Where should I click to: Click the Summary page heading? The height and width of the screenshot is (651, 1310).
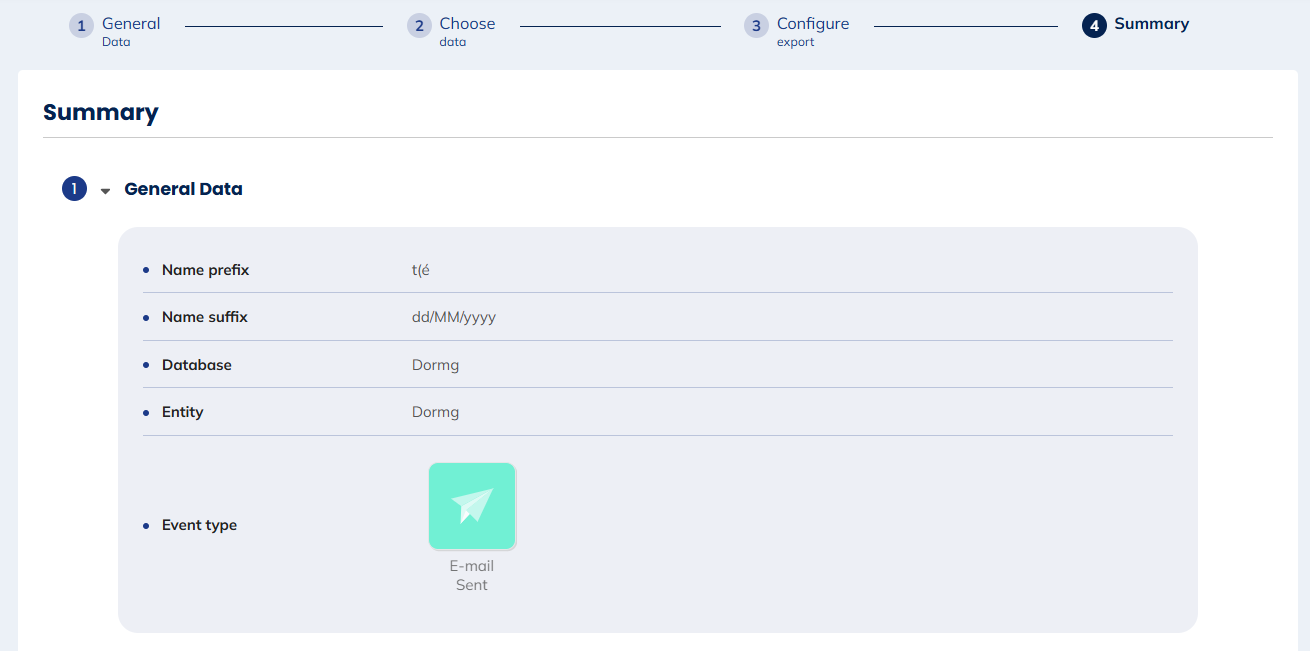(101, 112)
